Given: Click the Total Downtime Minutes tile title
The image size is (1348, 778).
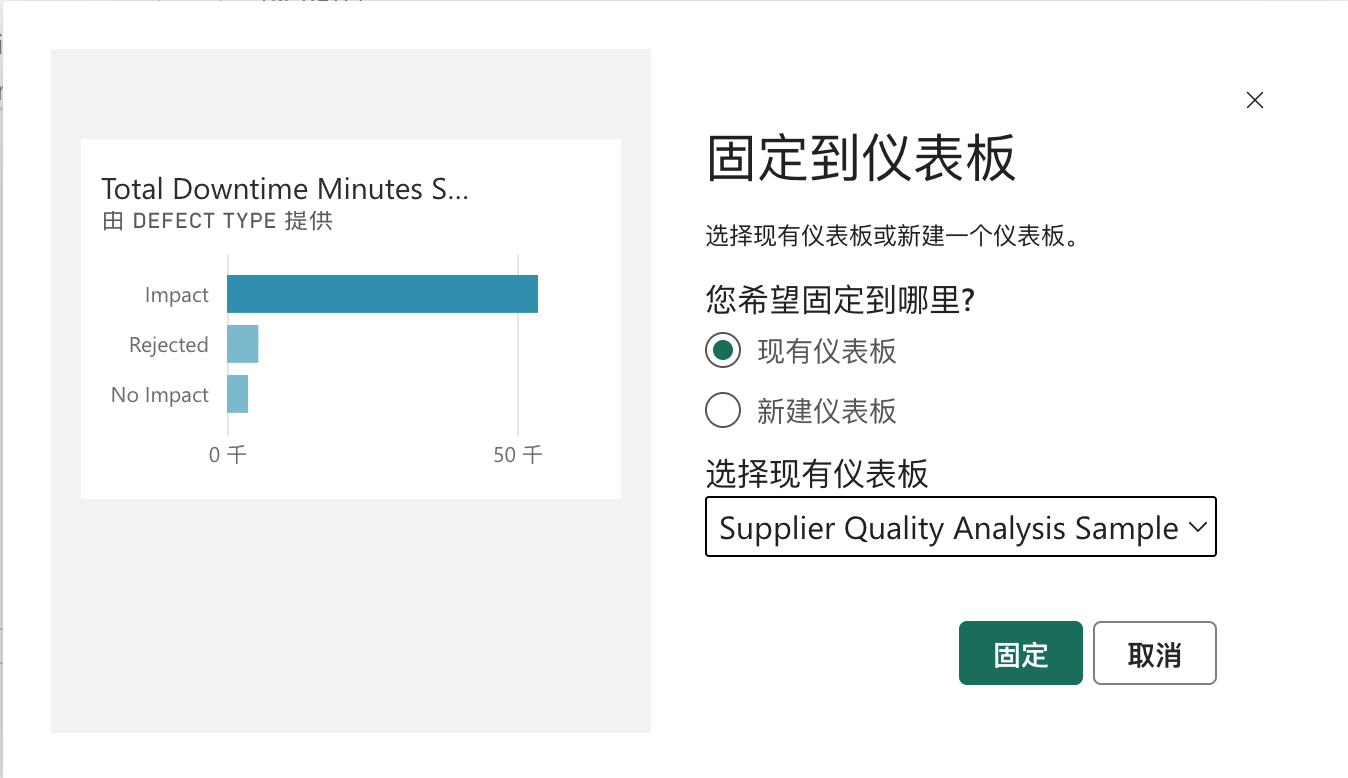Looking at the screenshot, I should pos(285,189).
